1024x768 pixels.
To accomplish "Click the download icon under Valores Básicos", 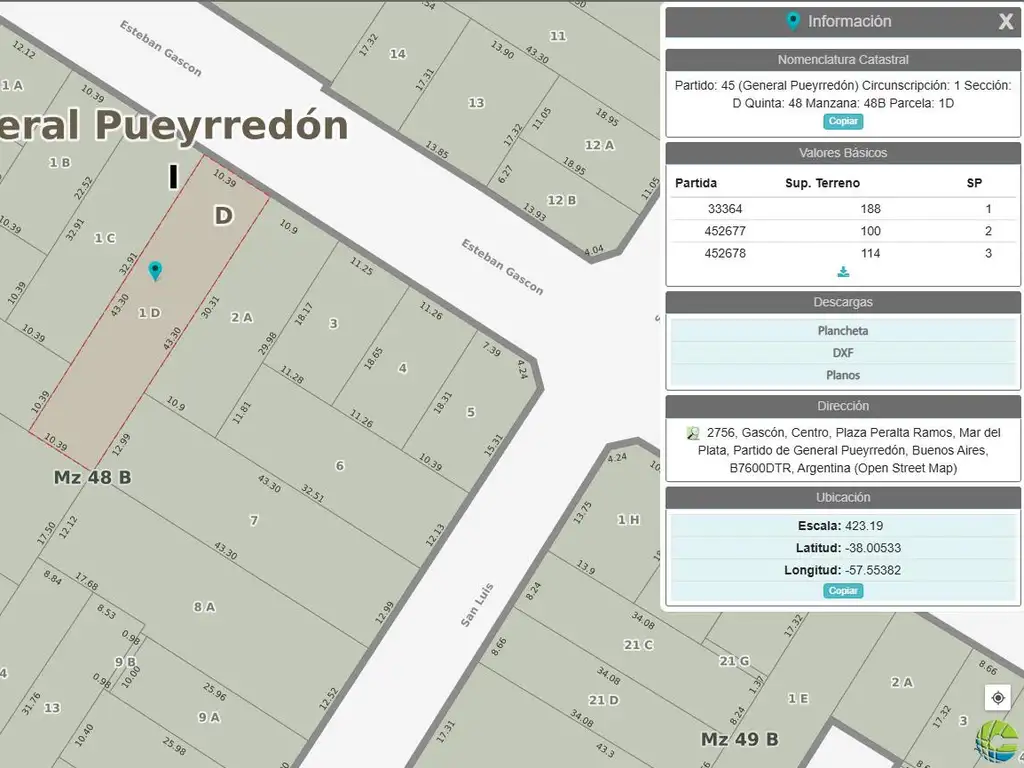I will pyautogui.click(x=843, y=272).
